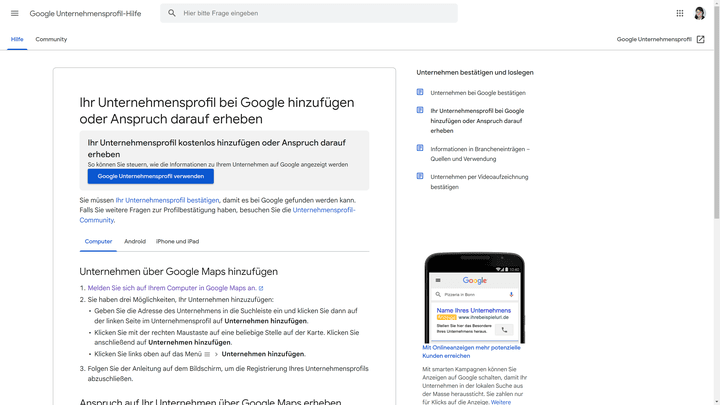Open sidebar link Informationen in Brancheneinträgen
Screen dimensions: 720x405
click(x=480, y=154)
